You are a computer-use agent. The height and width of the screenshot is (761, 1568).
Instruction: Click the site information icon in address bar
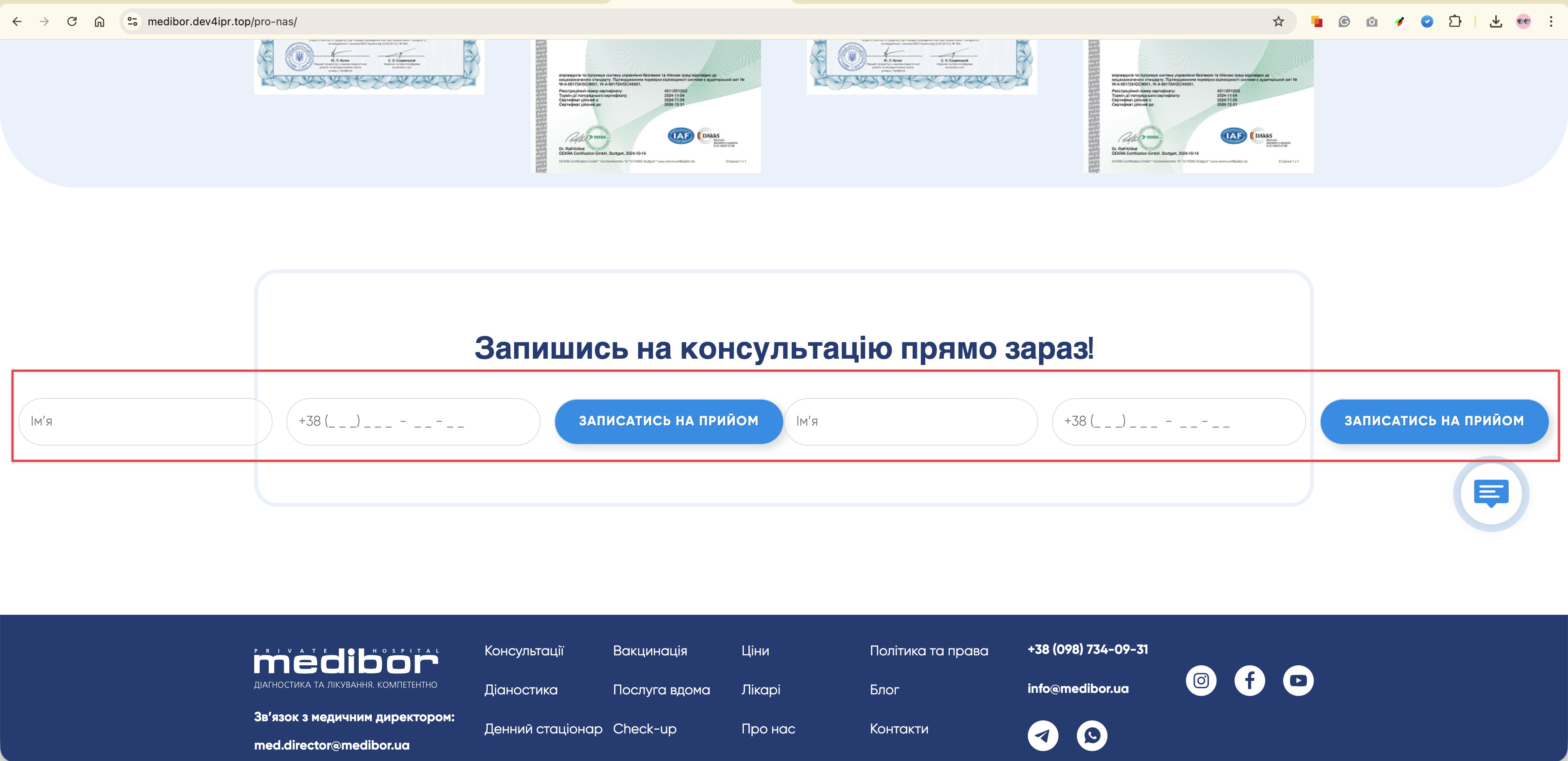(132, 22)
